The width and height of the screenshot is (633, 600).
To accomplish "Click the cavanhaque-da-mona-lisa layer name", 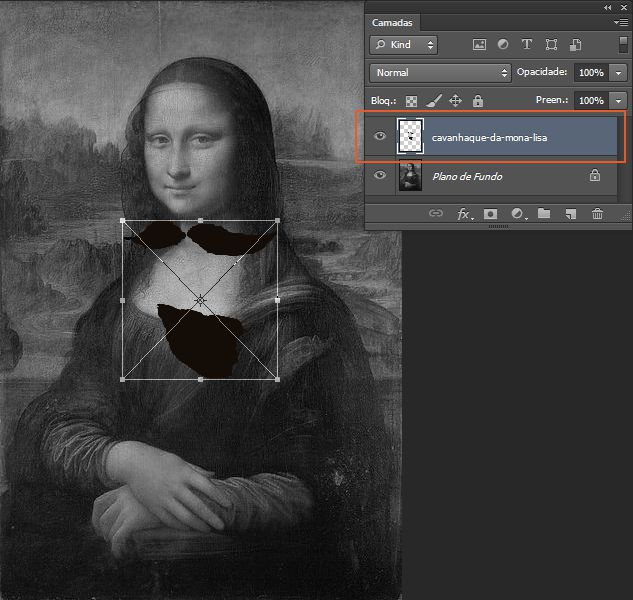I will [x=489, y=138].
